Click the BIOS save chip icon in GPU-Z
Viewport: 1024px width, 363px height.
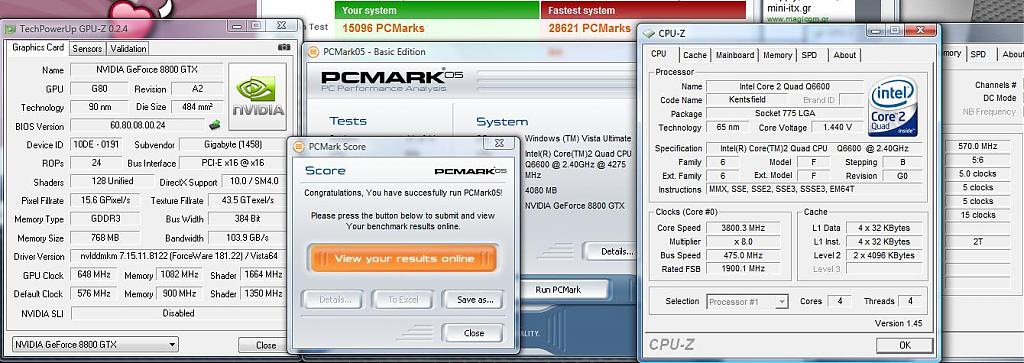pyautogui.click(x=214, y=125)
